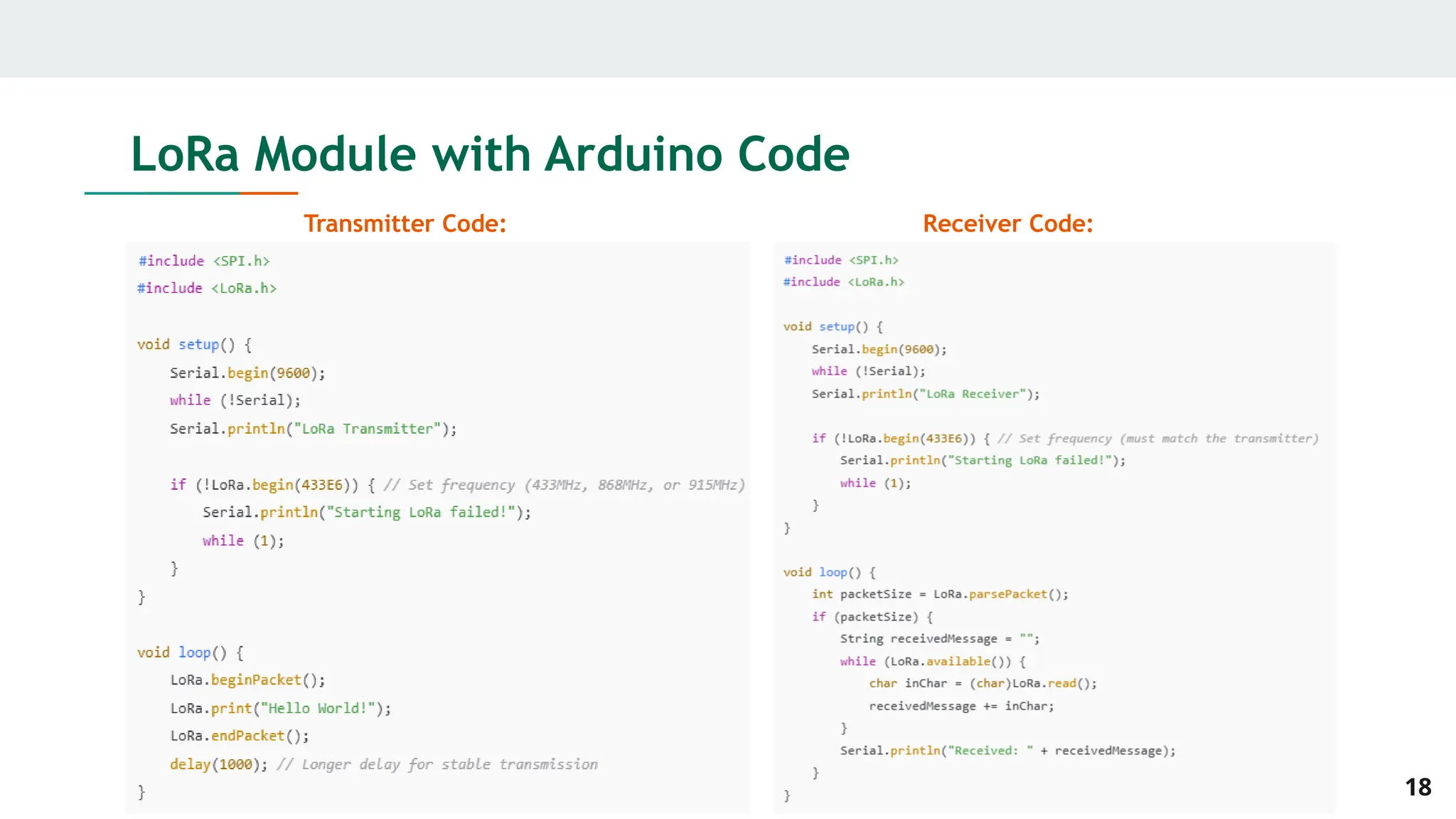Click the 'Transmitter Code:' heading
This screenshot has height=819, width=1456.
(405, 224)
